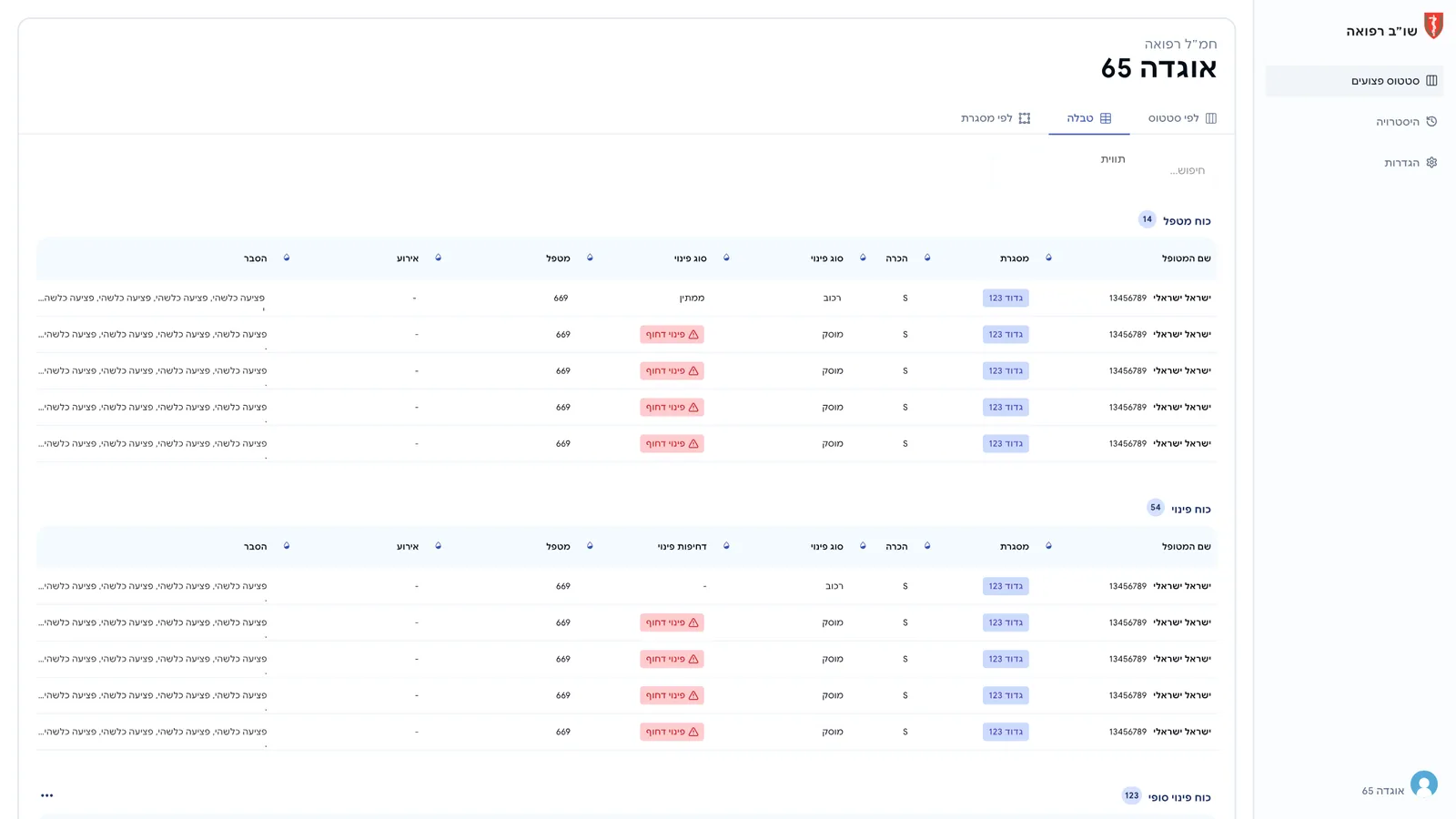Click the רכוב cell in כוח פינוי table
1456x819 pixels.
[833, 587]
